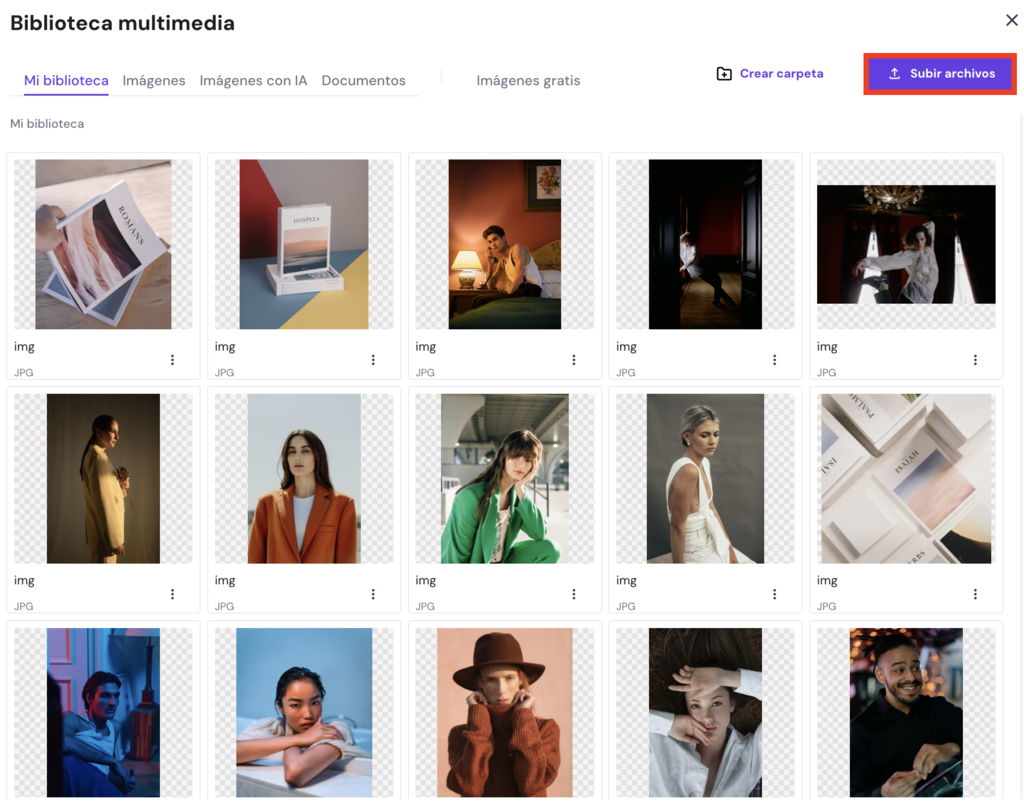1024x805 pixels.
Task: Open the three-dot menu on the ISAIAH posters image
Action: tap(975, 593)
